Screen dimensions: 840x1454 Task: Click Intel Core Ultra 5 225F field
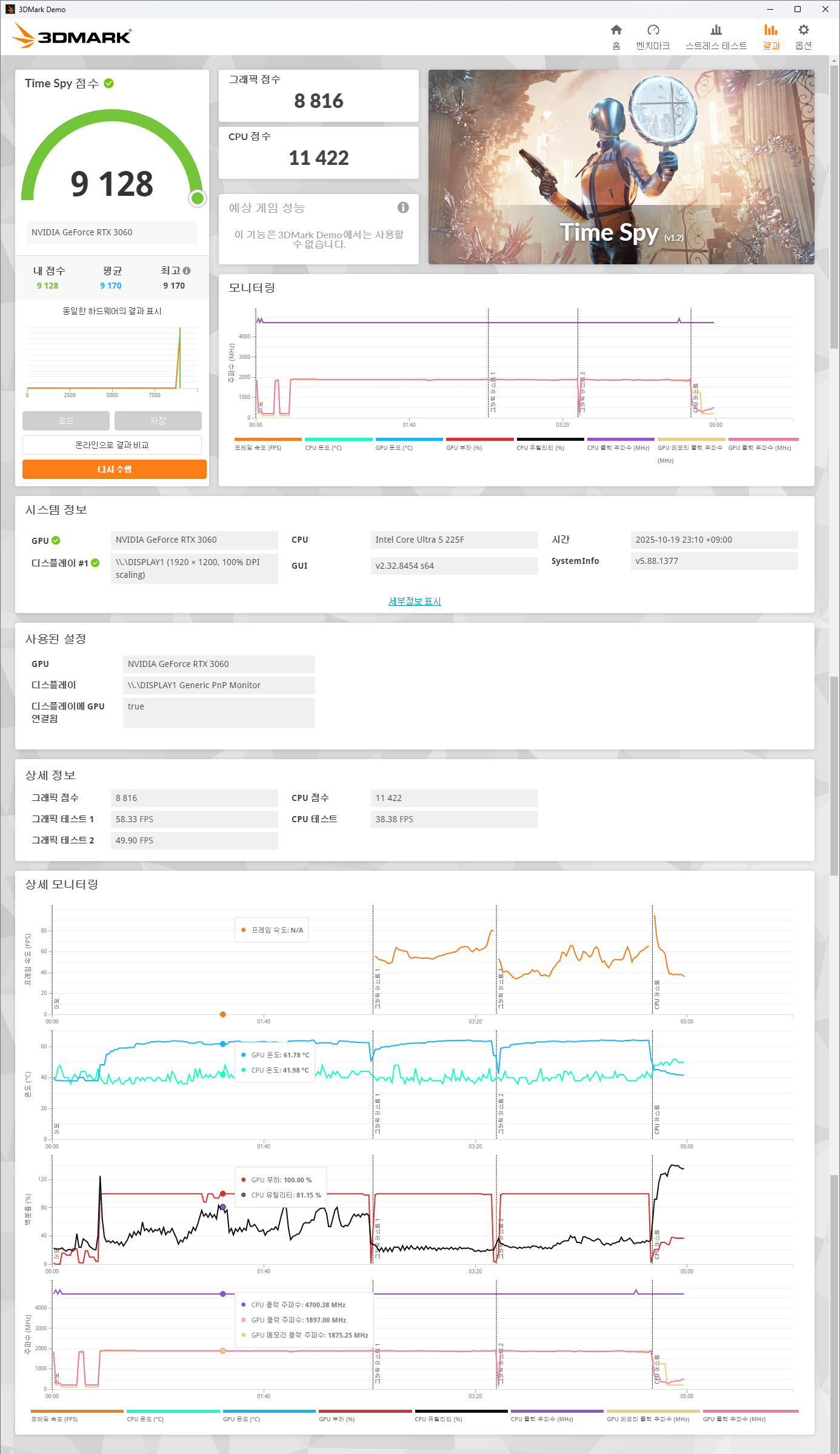tap(454, 540)
